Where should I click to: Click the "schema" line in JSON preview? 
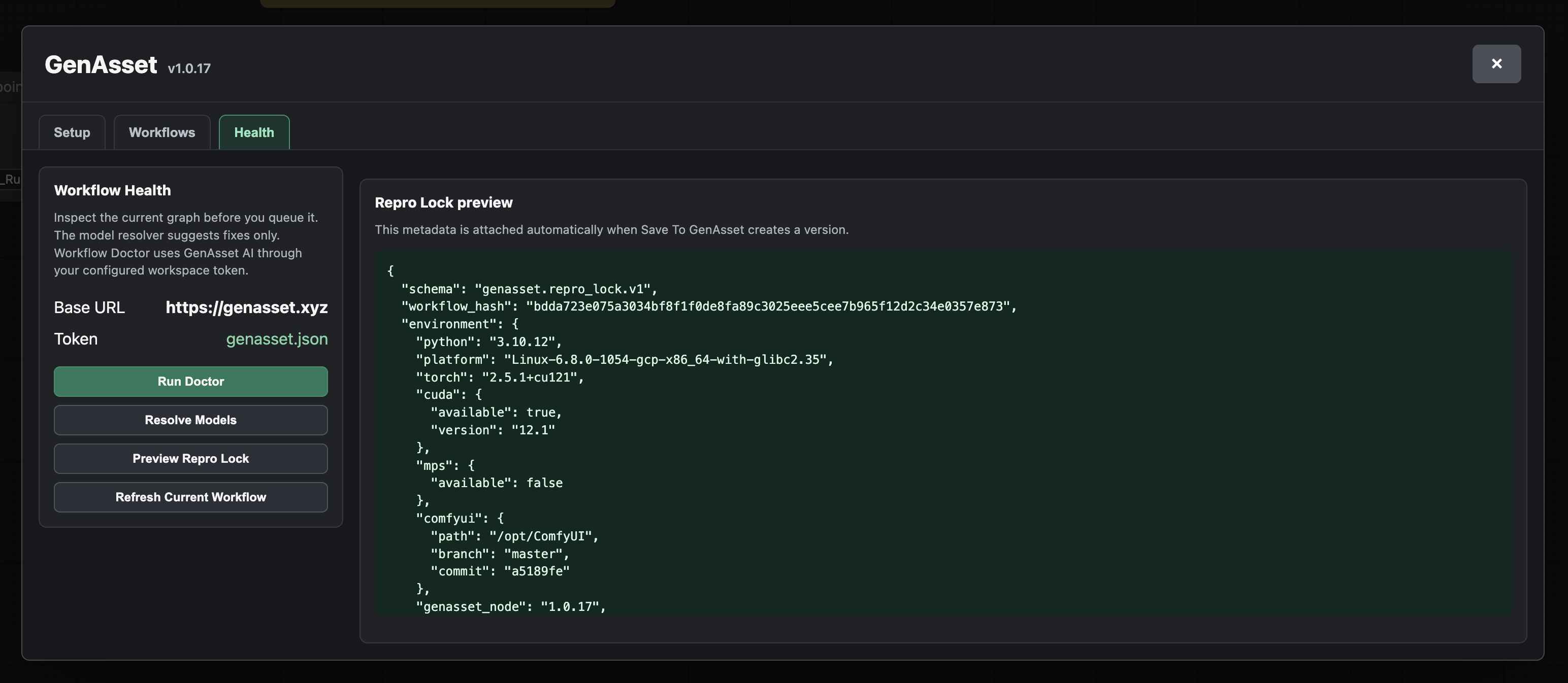pos(529,289)
